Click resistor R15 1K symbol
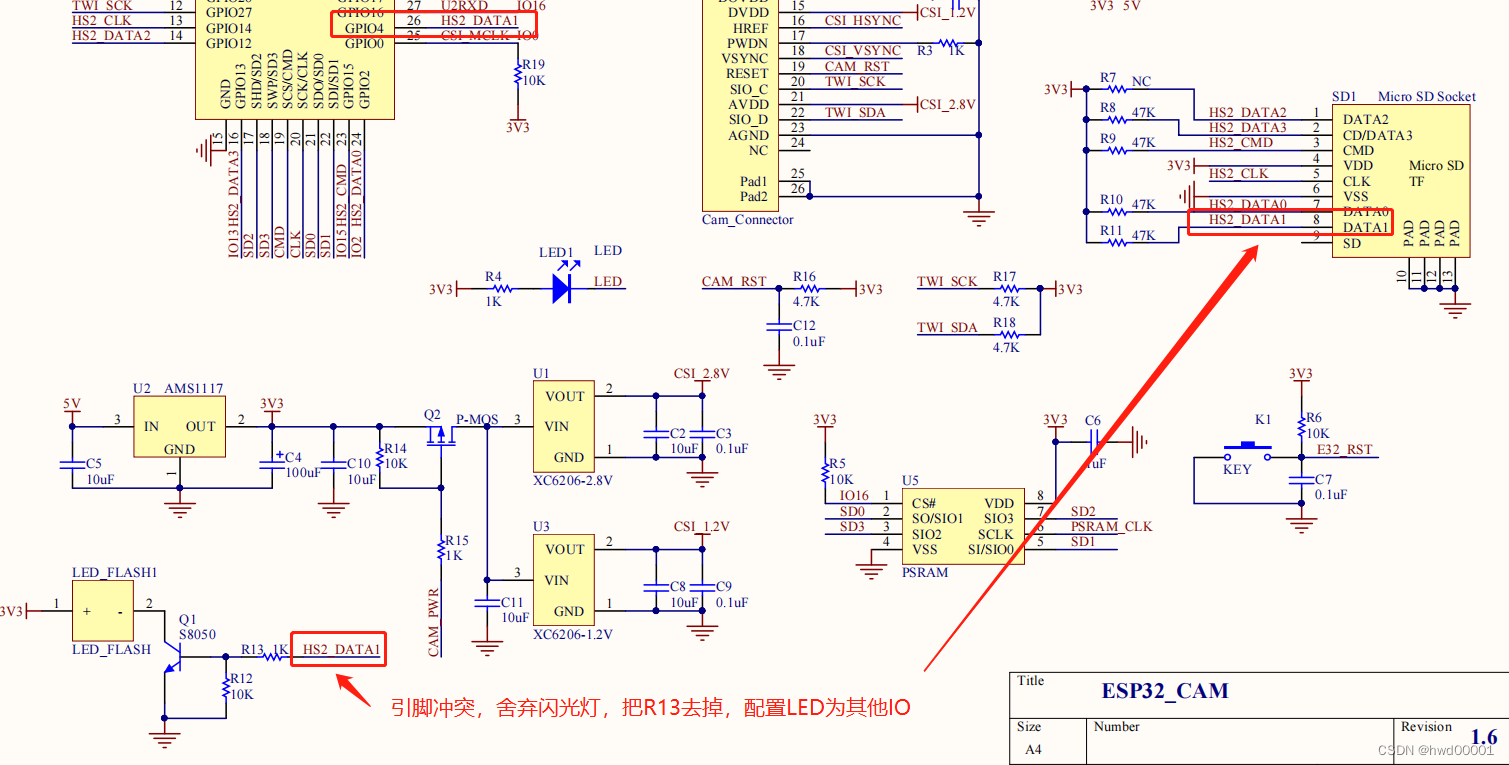The image size is (1509, 765). (440, 549)
